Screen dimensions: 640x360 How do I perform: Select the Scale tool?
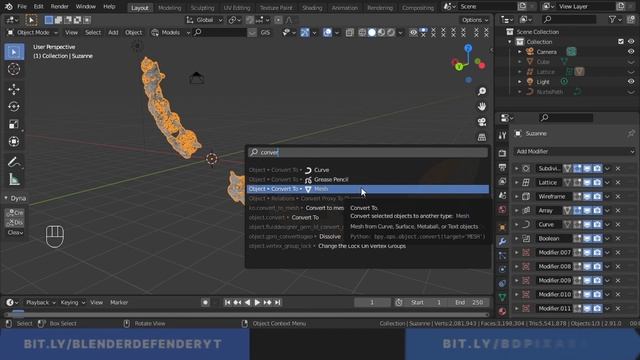click(14, 124)
